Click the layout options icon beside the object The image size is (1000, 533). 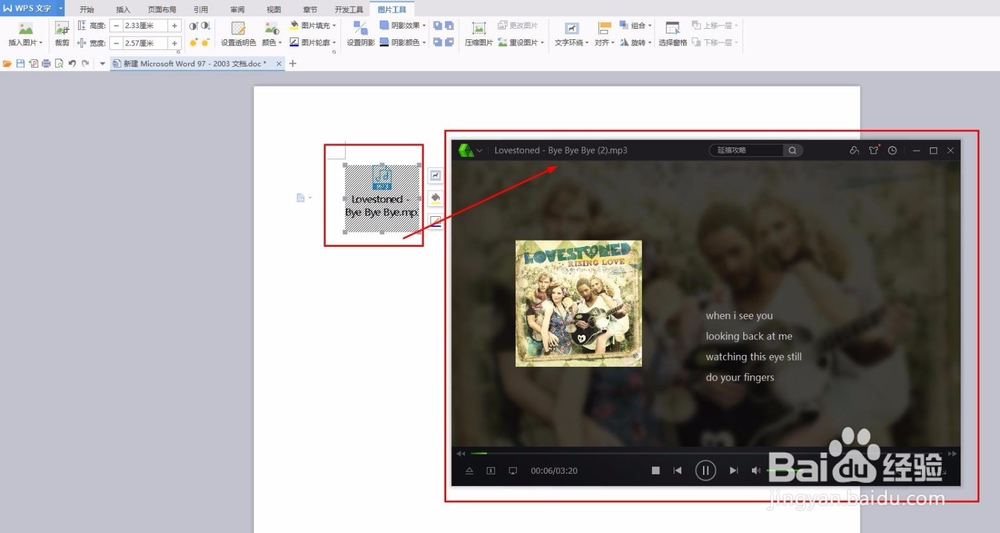436,175
